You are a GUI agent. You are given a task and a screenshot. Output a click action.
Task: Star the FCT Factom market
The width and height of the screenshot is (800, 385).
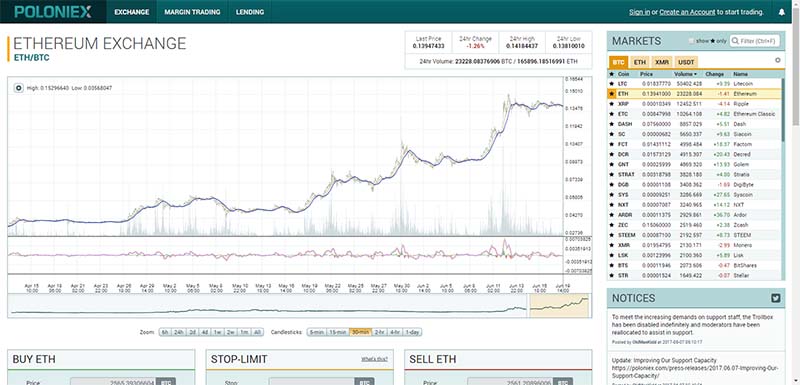coord(611,144)
